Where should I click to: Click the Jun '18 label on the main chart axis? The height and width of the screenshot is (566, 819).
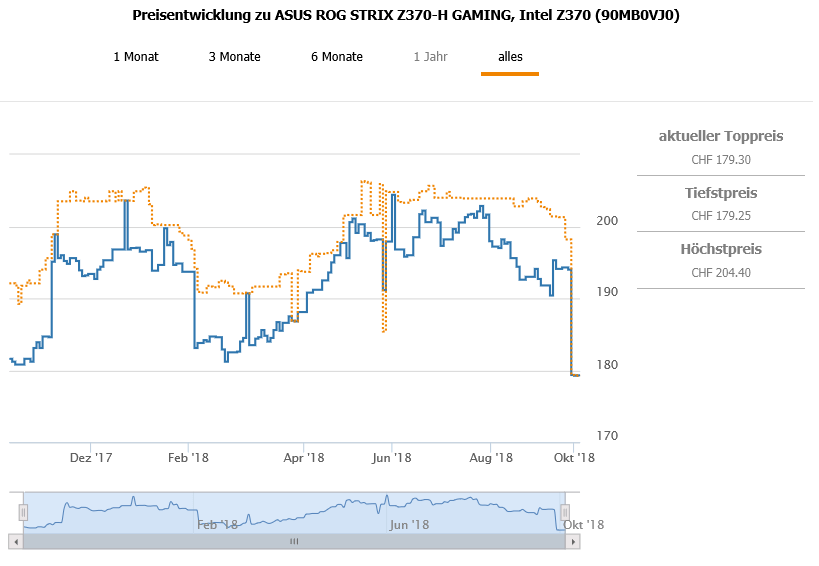[391, 458]
